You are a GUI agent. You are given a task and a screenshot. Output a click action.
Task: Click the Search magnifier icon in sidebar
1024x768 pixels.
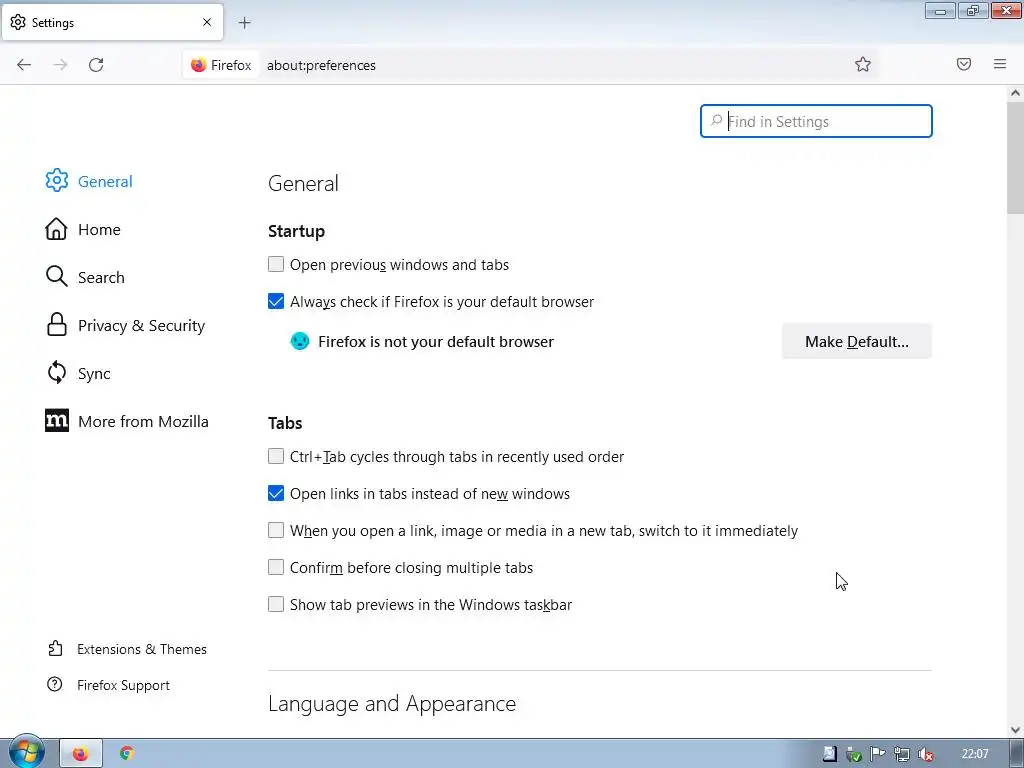click(x=56, y=277)
